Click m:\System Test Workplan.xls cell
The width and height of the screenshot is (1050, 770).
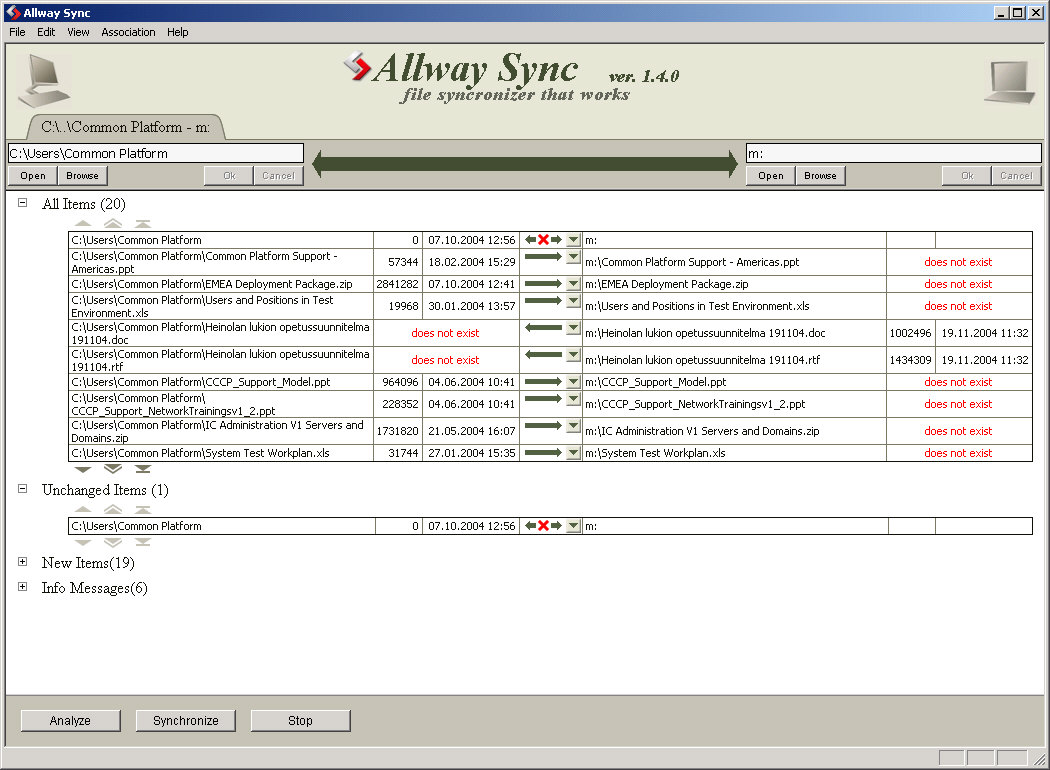[x=734, y=453]
